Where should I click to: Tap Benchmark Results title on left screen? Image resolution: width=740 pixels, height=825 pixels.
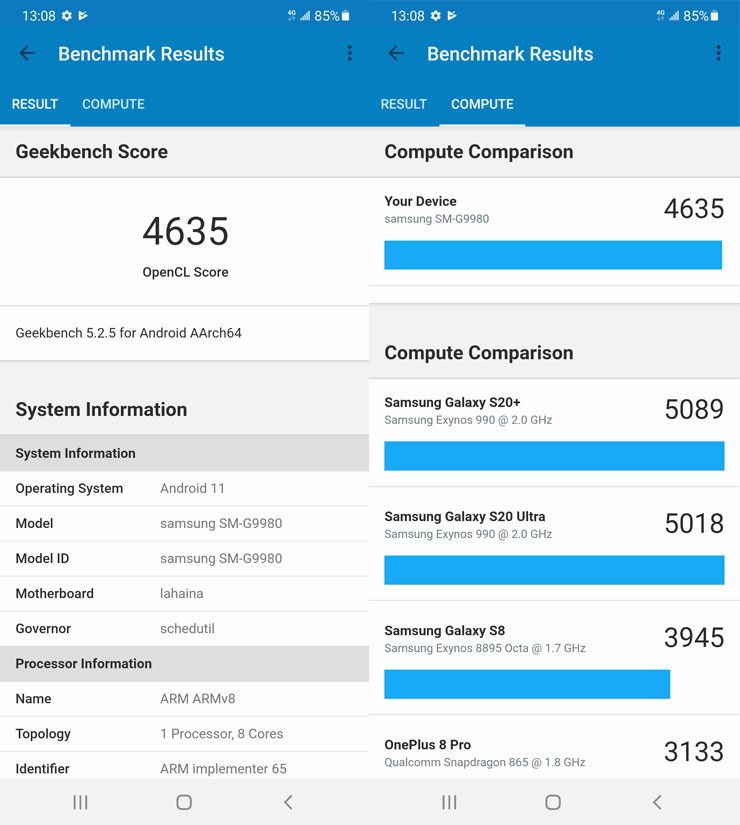(141, 54)
